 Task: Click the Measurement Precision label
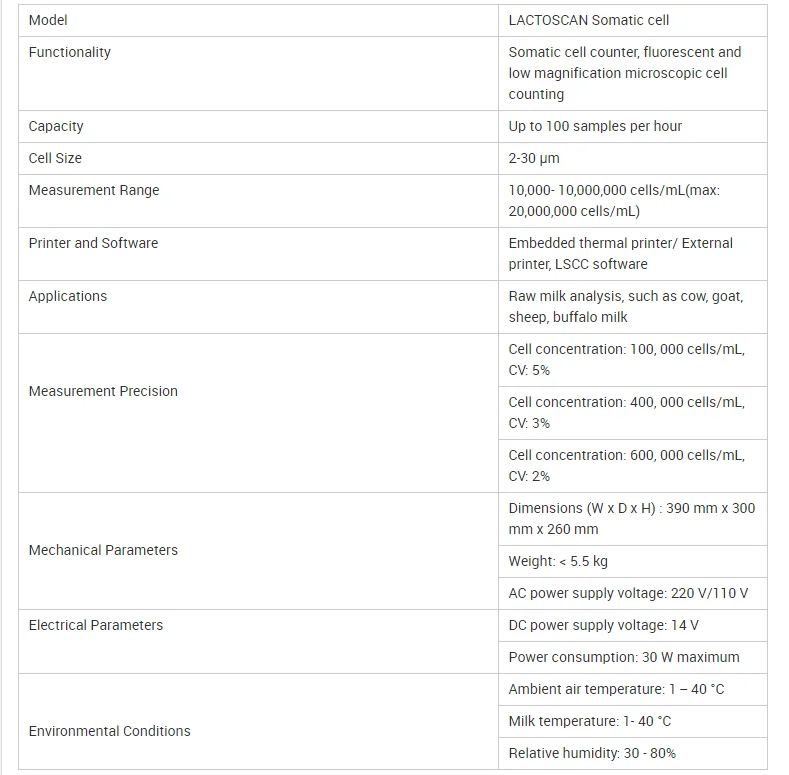[103, 391]
